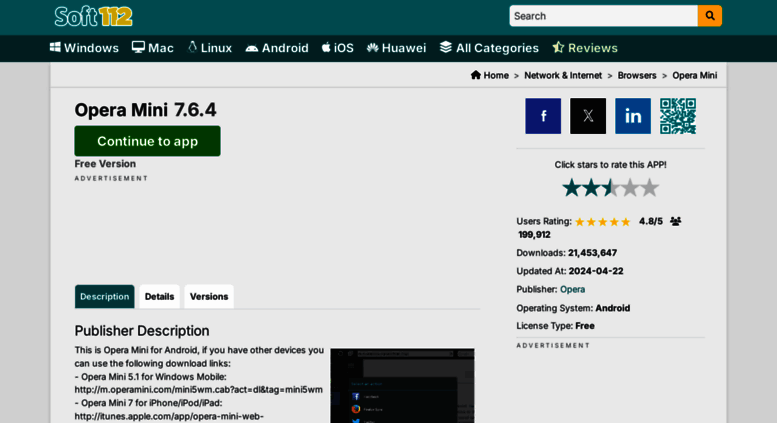The image size is (777, 423).
Task: Open the Android category
Action: (277, 48)
